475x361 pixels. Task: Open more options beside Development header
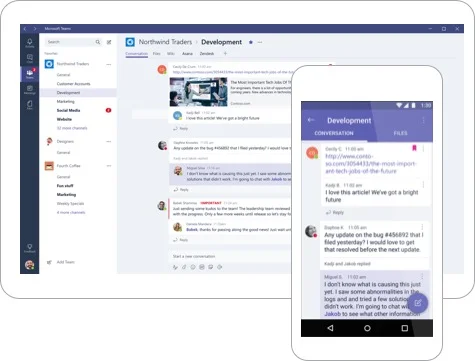pyautogui.click(x=260, y=42)
